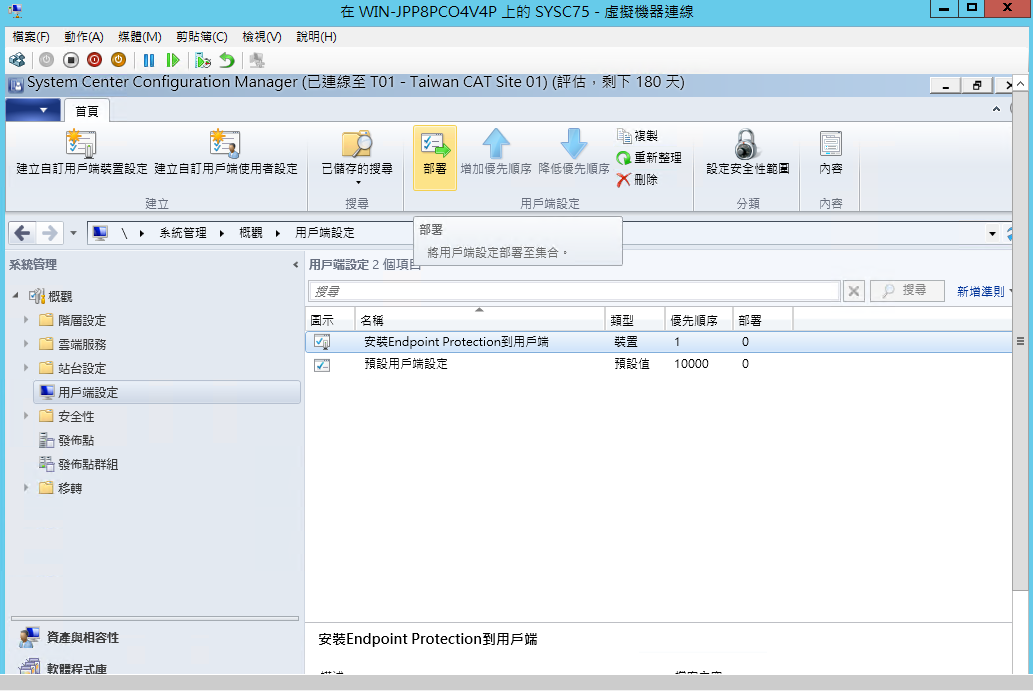1033x691 pixels.
Task: Collapse the 概觀 tree node
Action: pos(16,296)
